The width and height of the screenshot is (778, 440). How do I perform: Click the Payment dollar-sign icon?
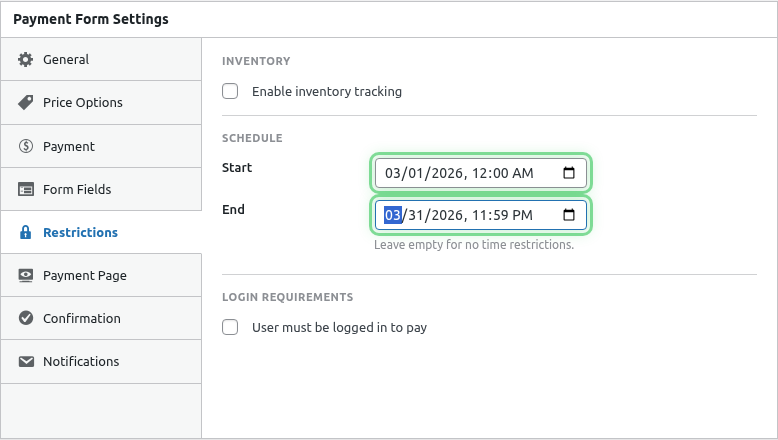[26, 146]
